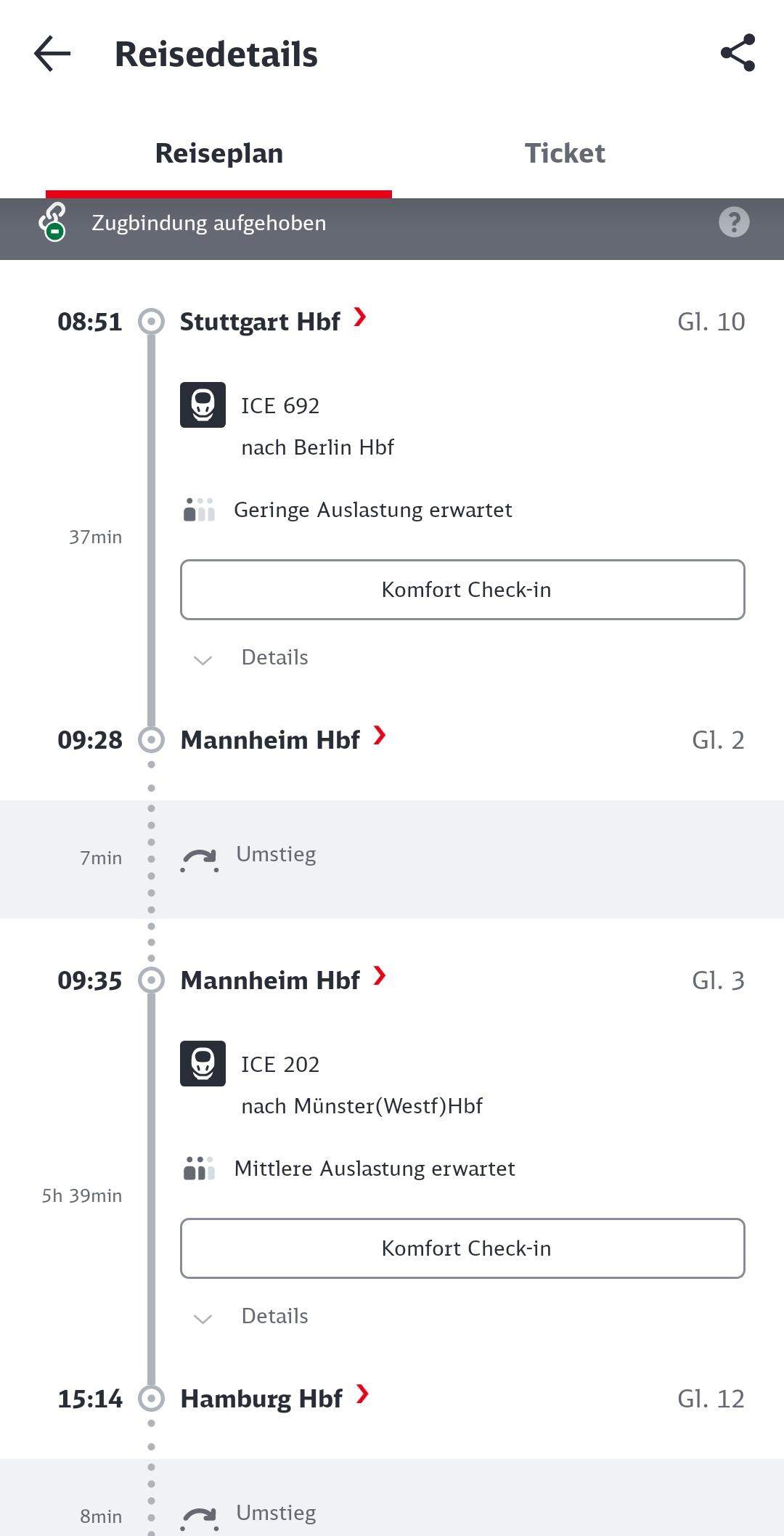Open help via the question mark icon

coord(734,222)
